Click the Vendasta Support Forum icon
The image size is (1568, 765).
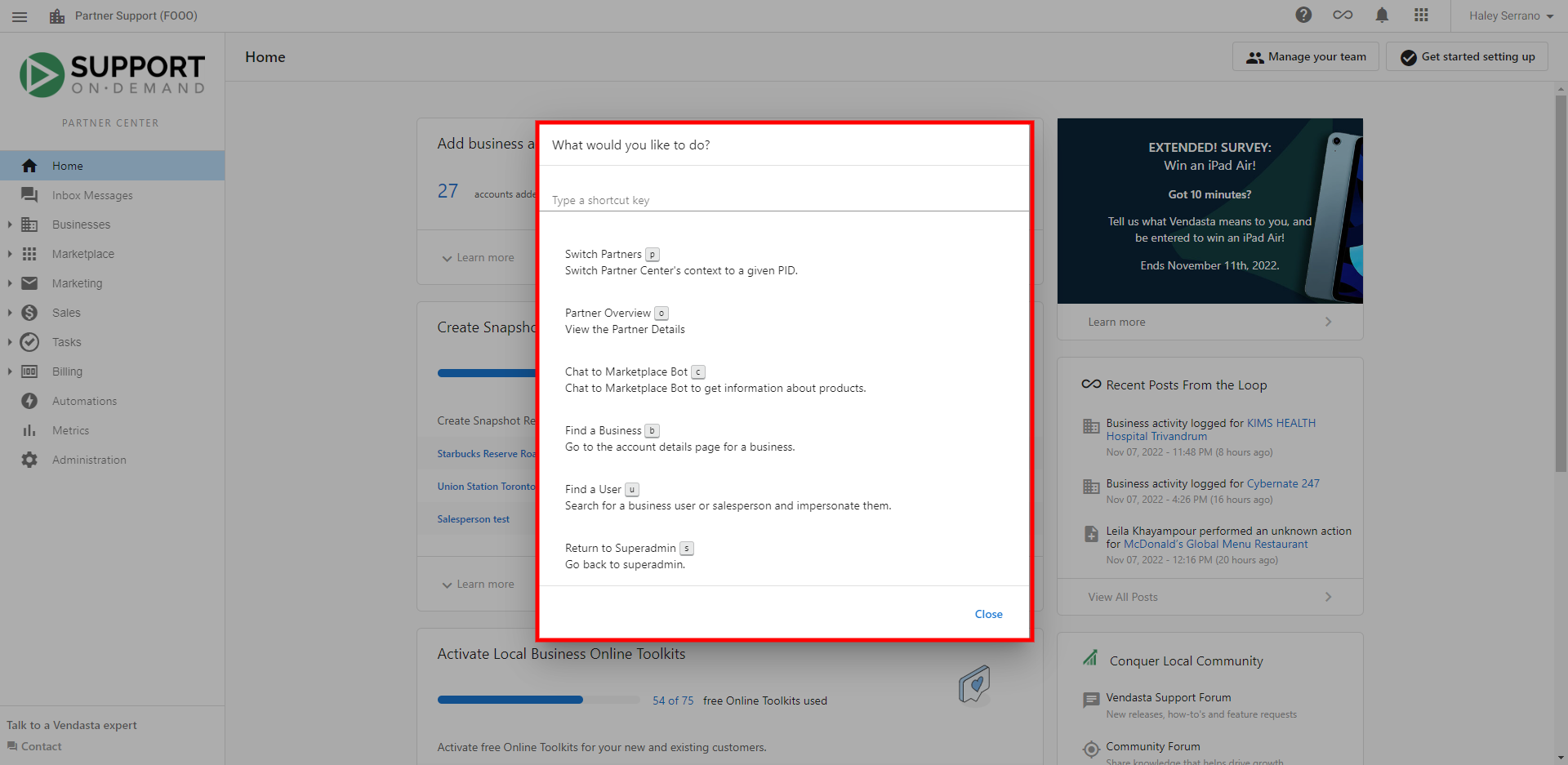pos(1091,700)
